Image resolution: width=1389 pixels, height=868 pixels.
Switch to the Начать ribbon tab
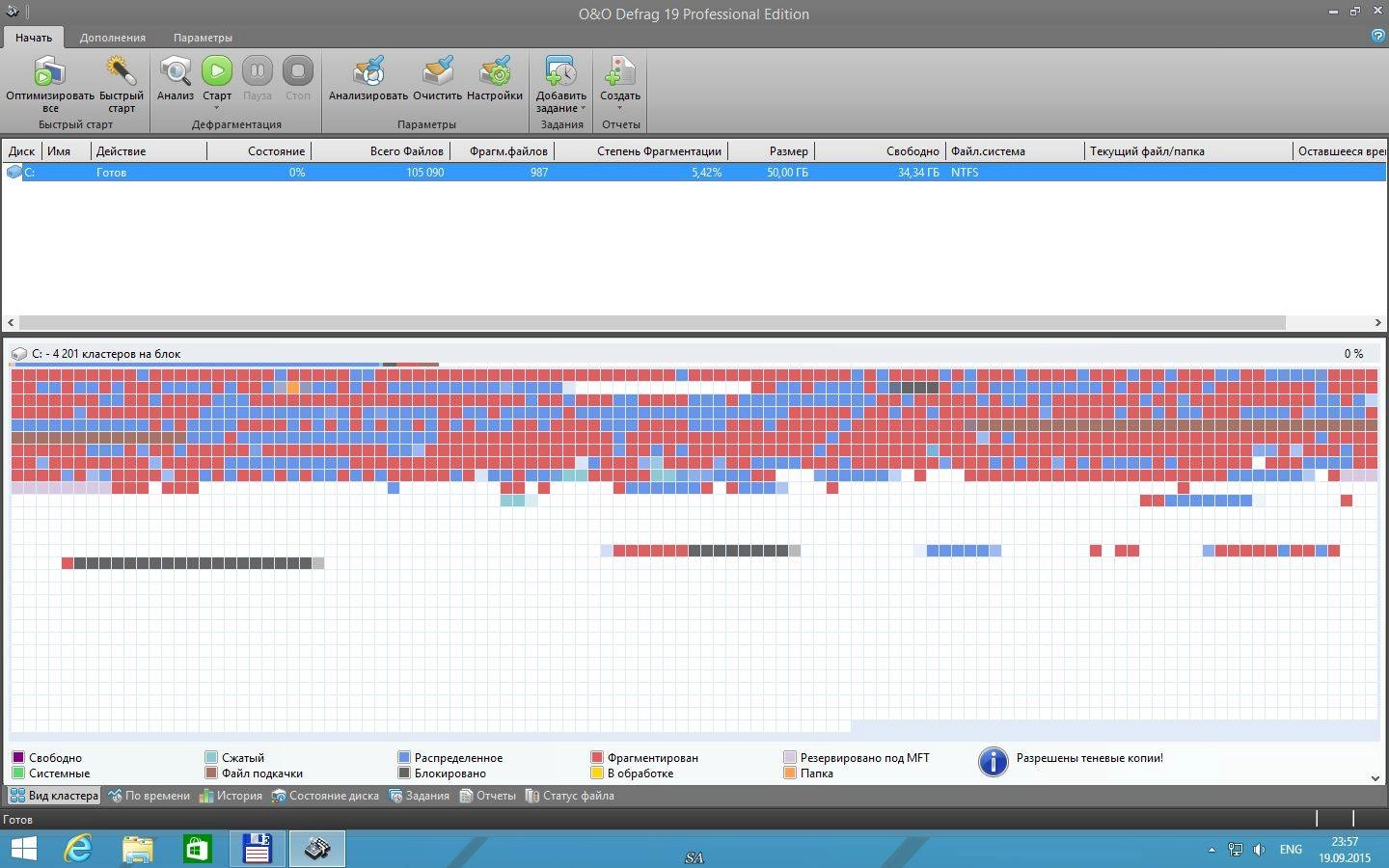tap(34, 38)
